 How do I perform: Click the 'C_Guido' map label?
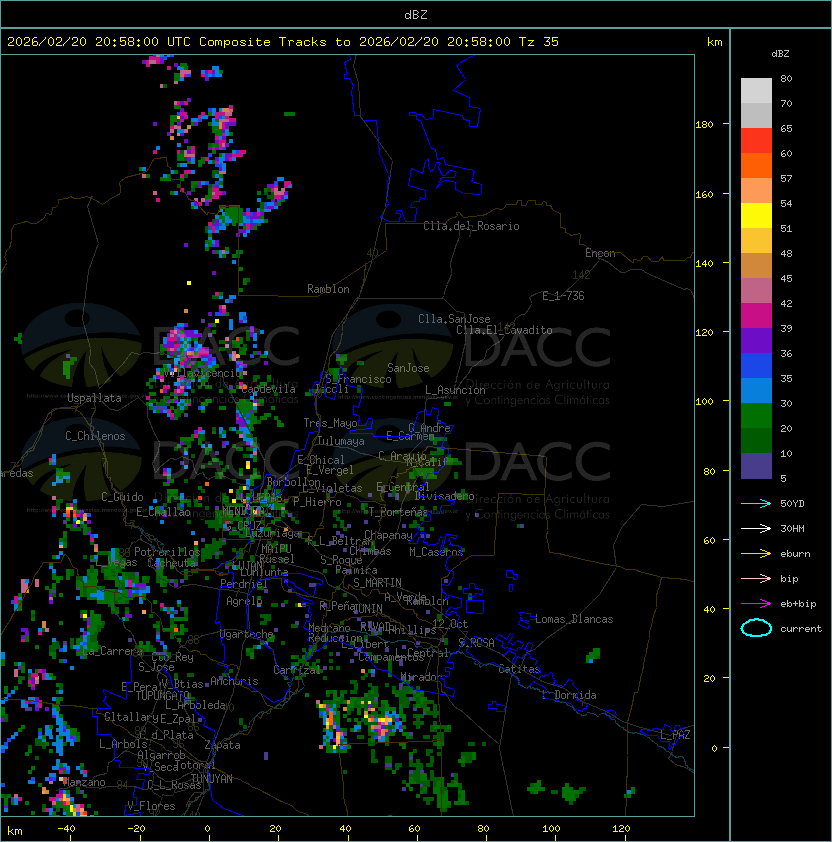[x=122, y=497]
